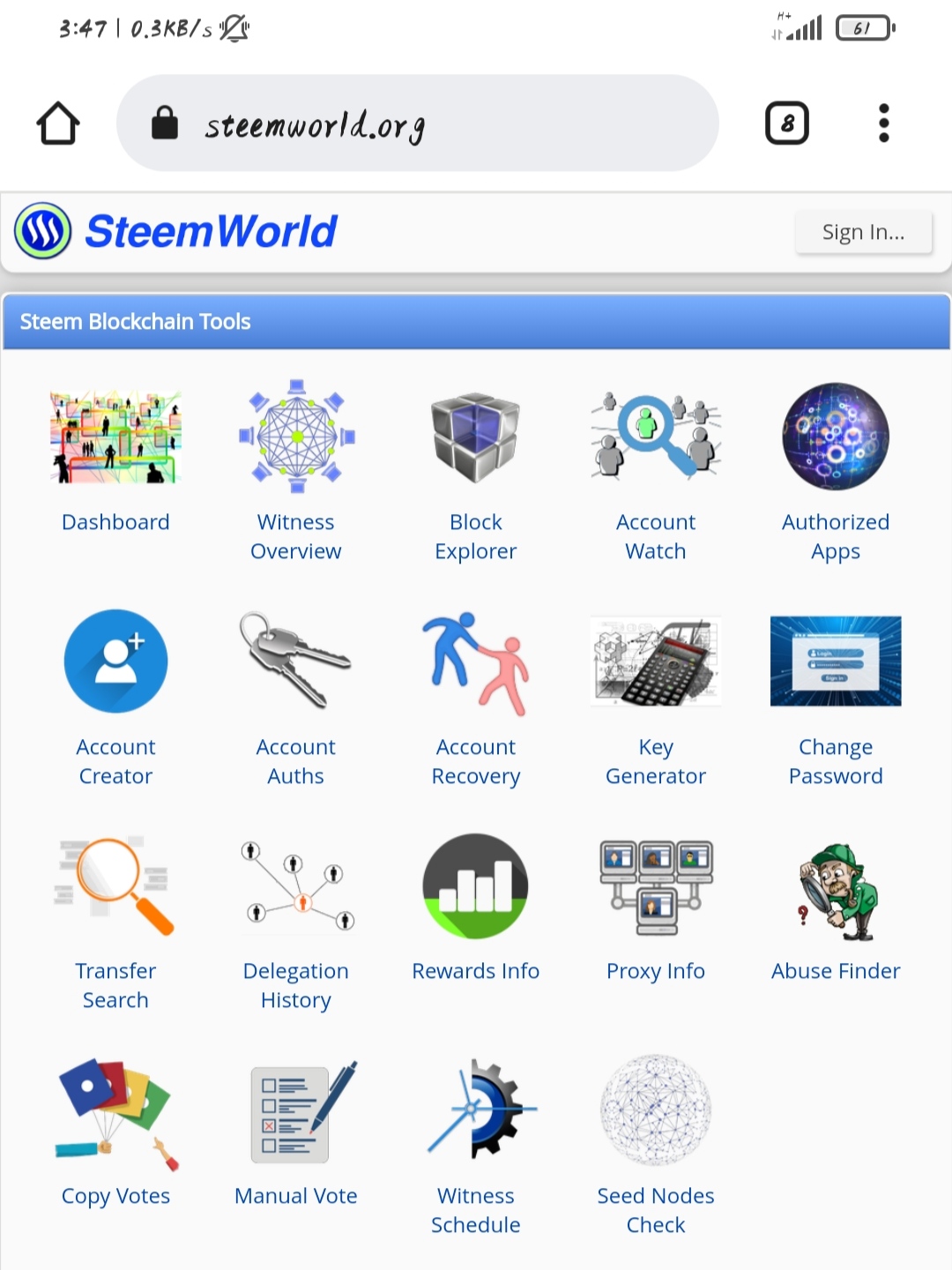Tap the browser home icon

(58, 123)
